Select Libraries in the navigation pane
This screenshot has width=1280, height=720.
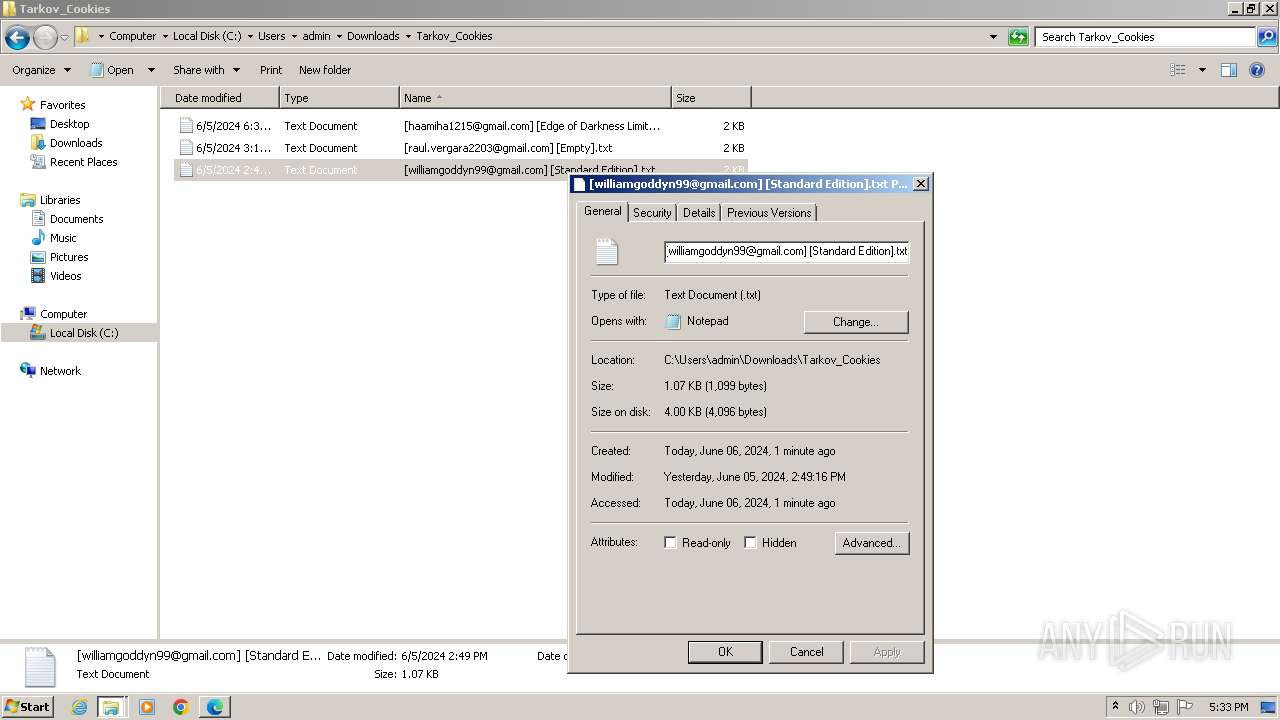point(60,200)
